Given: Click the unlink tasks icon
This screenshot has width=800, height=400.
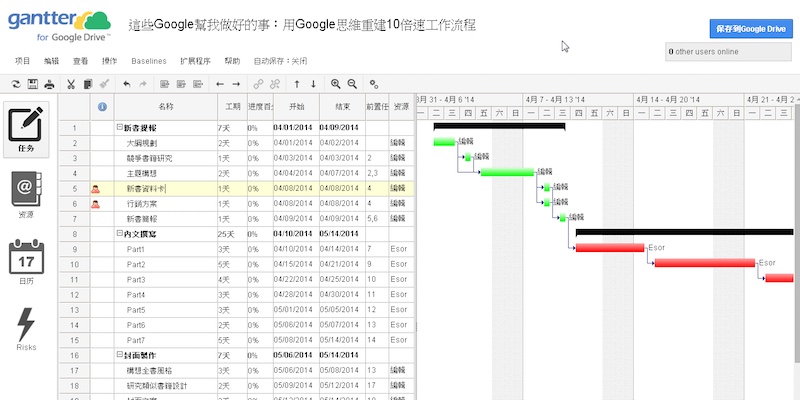Looking at the screenshot, I should 275,84.
